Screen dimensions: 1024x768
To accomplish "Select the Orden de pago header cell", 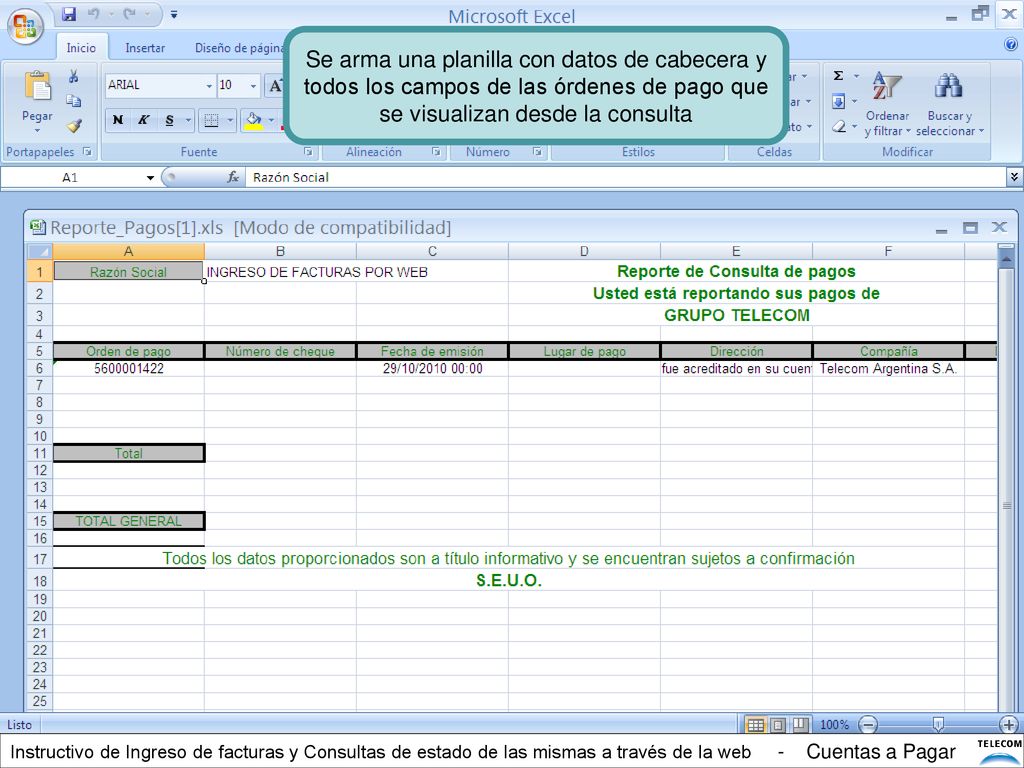I will coord(128,351).
